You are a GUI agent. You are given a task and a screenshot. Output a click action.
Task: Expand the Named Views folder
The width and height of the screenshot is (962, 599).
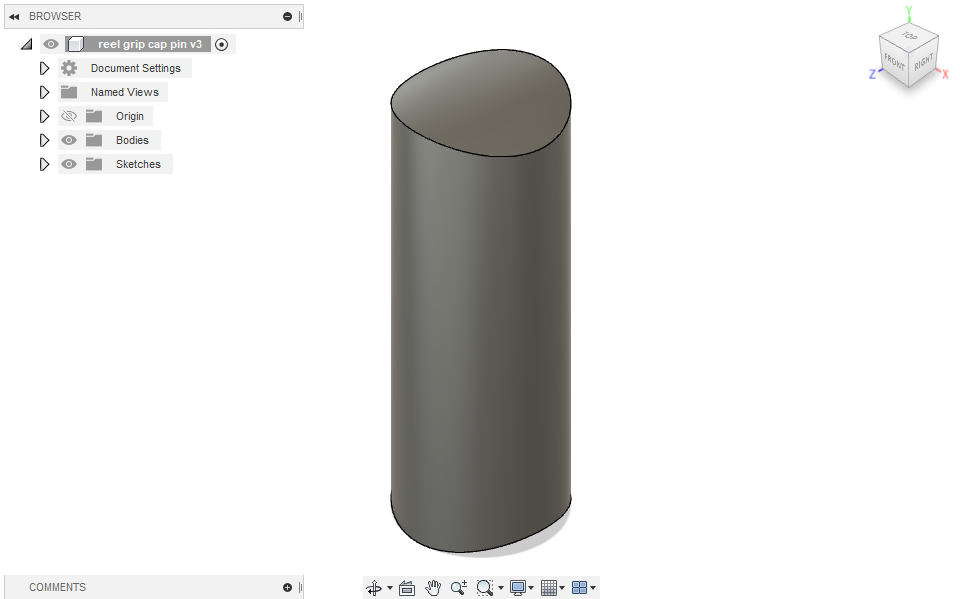pyautogui.click(x=44, y=91)
